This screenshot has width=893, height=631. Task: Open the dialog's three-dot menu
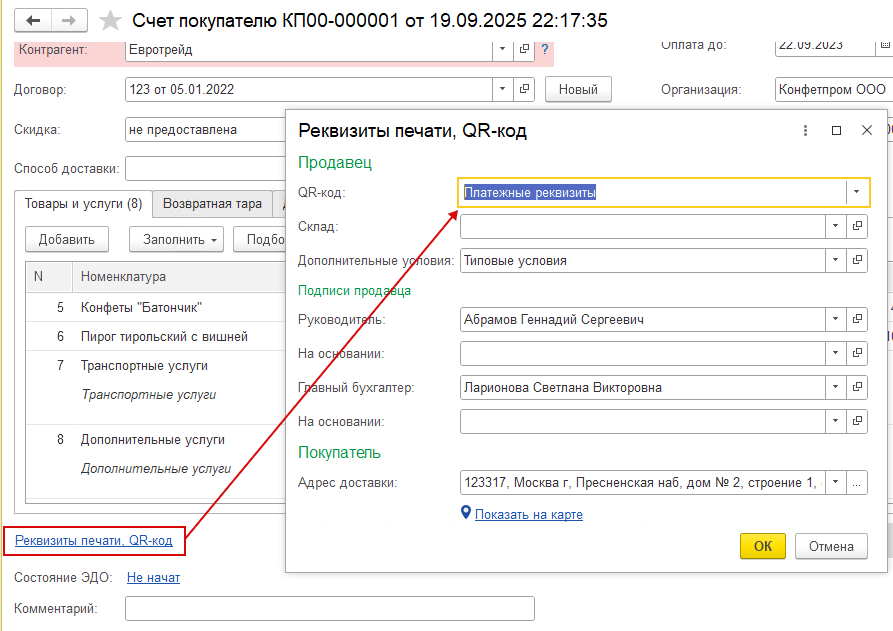(x=805, y=130)
